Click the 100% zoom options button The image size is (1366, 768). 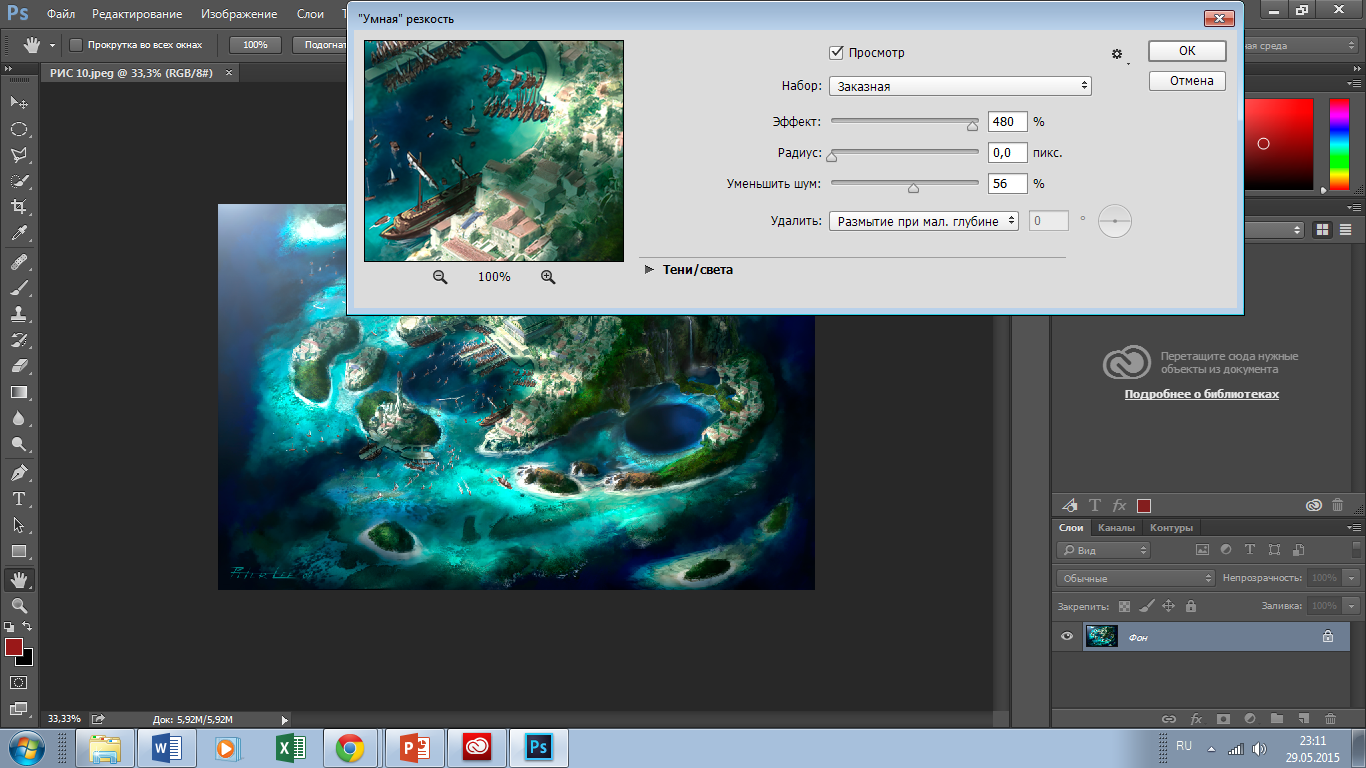[x=255, y=45]
